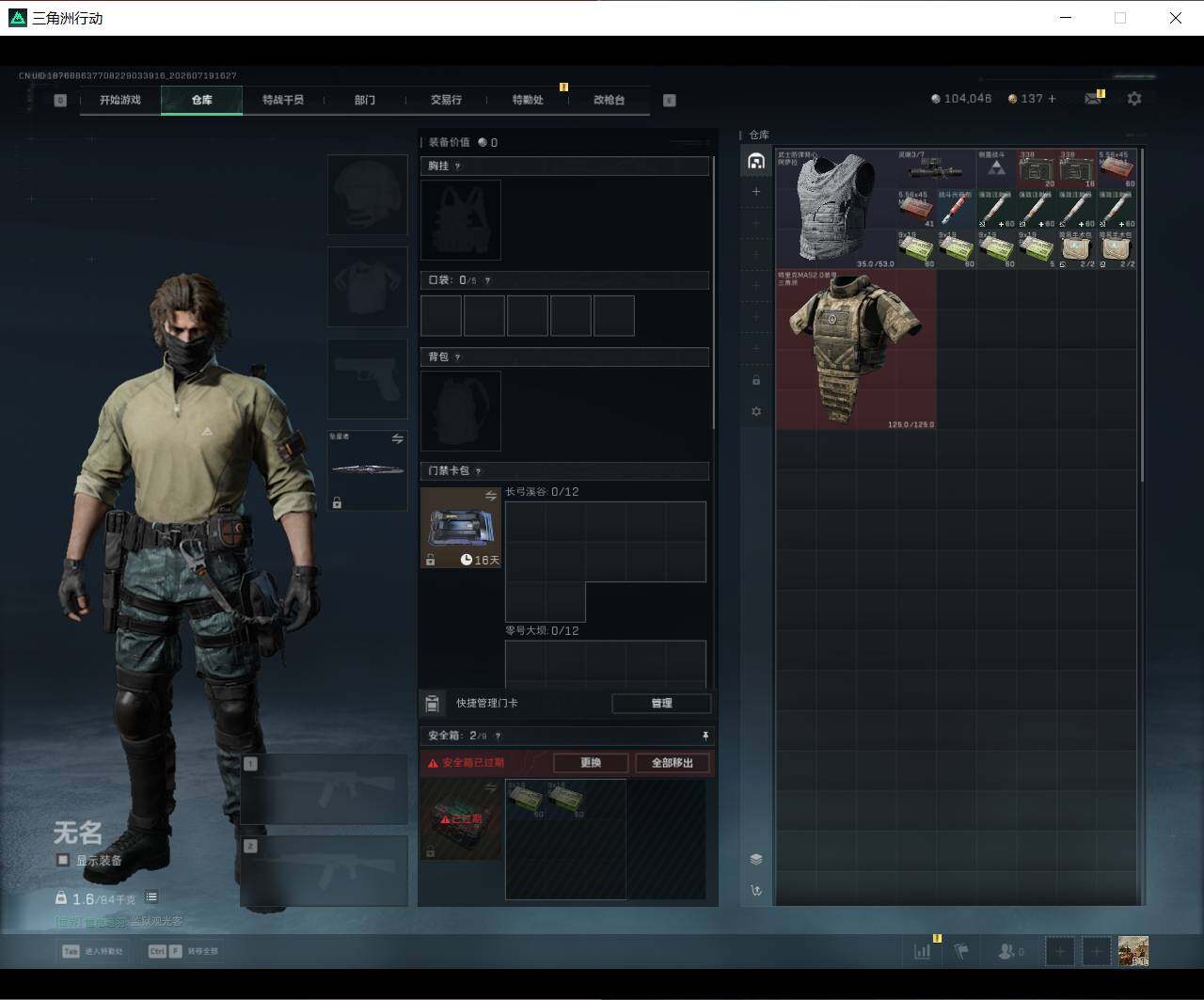Open the stash sidebar settings gear

pos(756,411)
